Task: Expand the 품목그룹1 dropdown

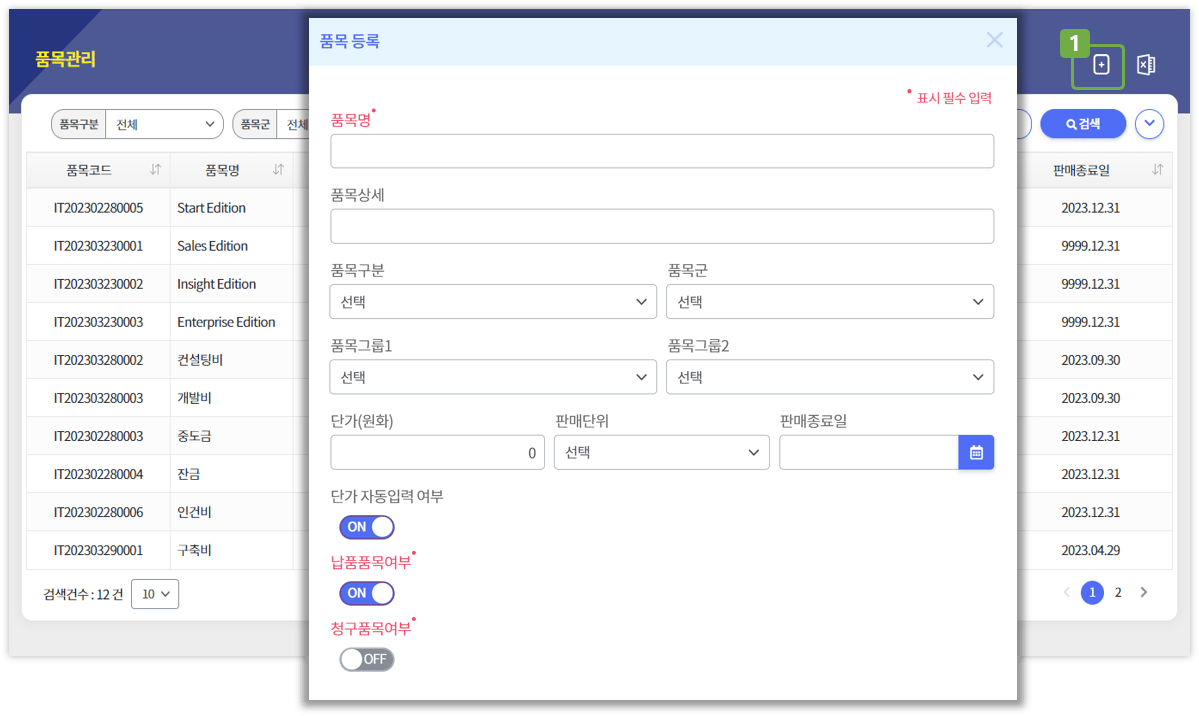Action: [x=493, y=377]
